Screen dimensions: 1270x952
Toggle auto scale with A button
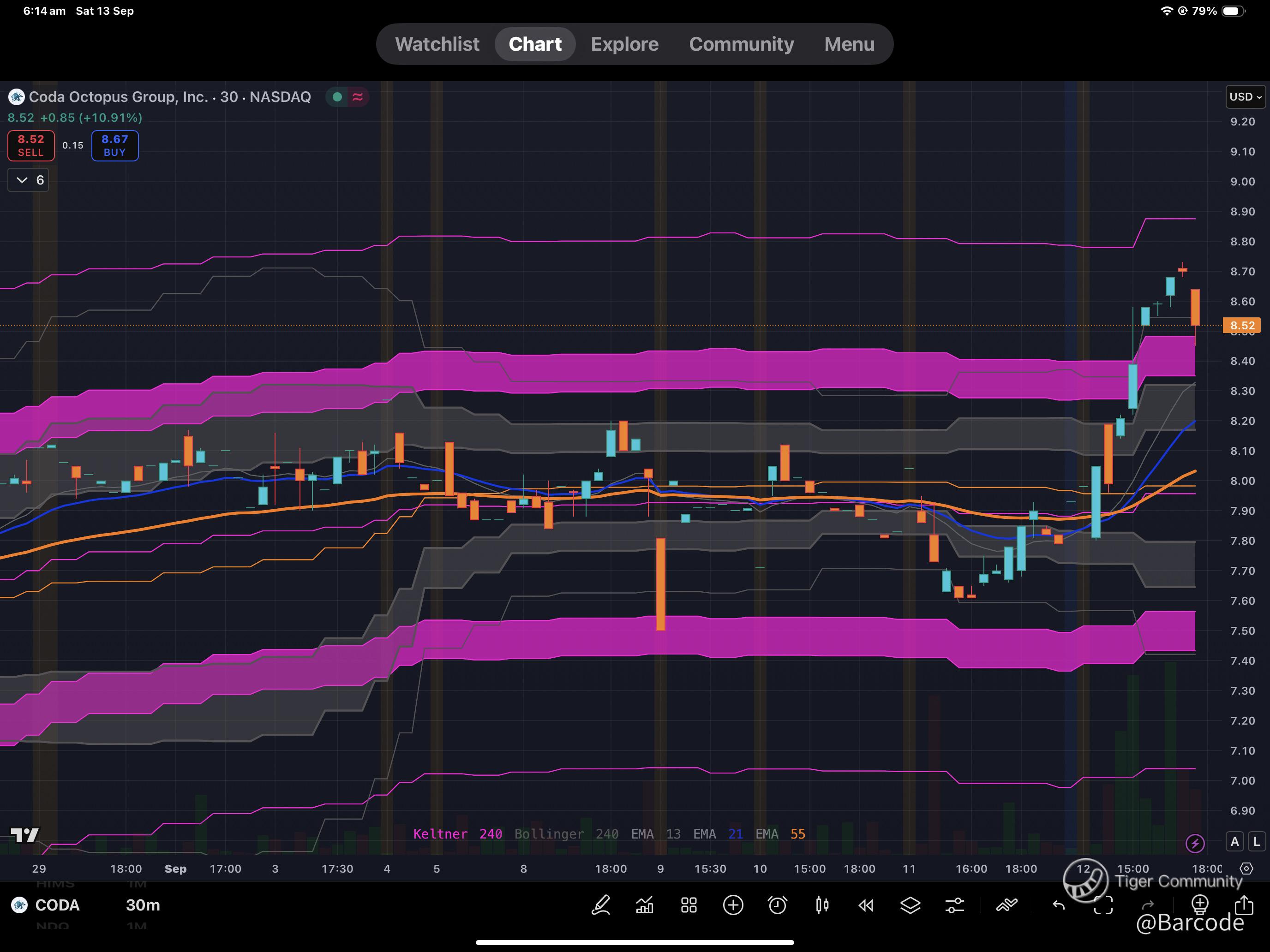point(1234,842)
